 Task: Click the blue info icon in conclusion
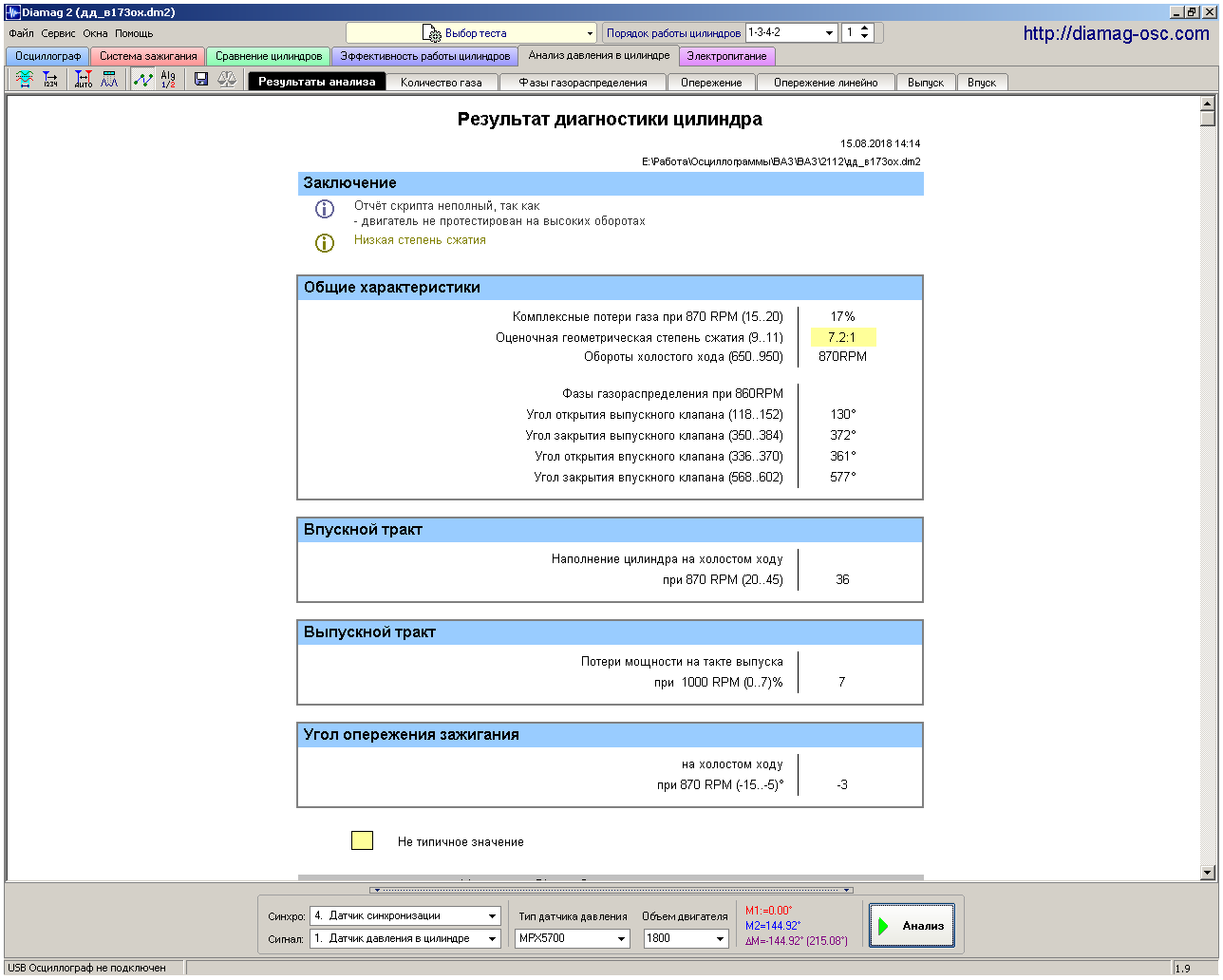click(x=325, y=209)
